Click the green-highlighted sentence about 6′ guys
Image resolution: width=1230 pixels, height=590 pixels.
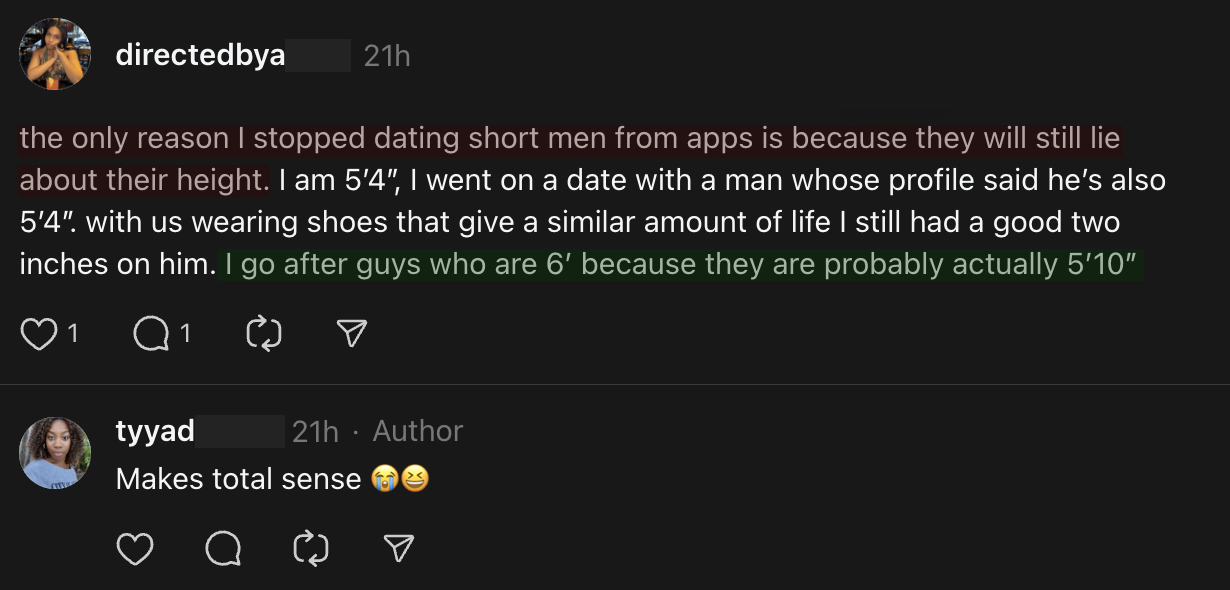click(680, 265)
